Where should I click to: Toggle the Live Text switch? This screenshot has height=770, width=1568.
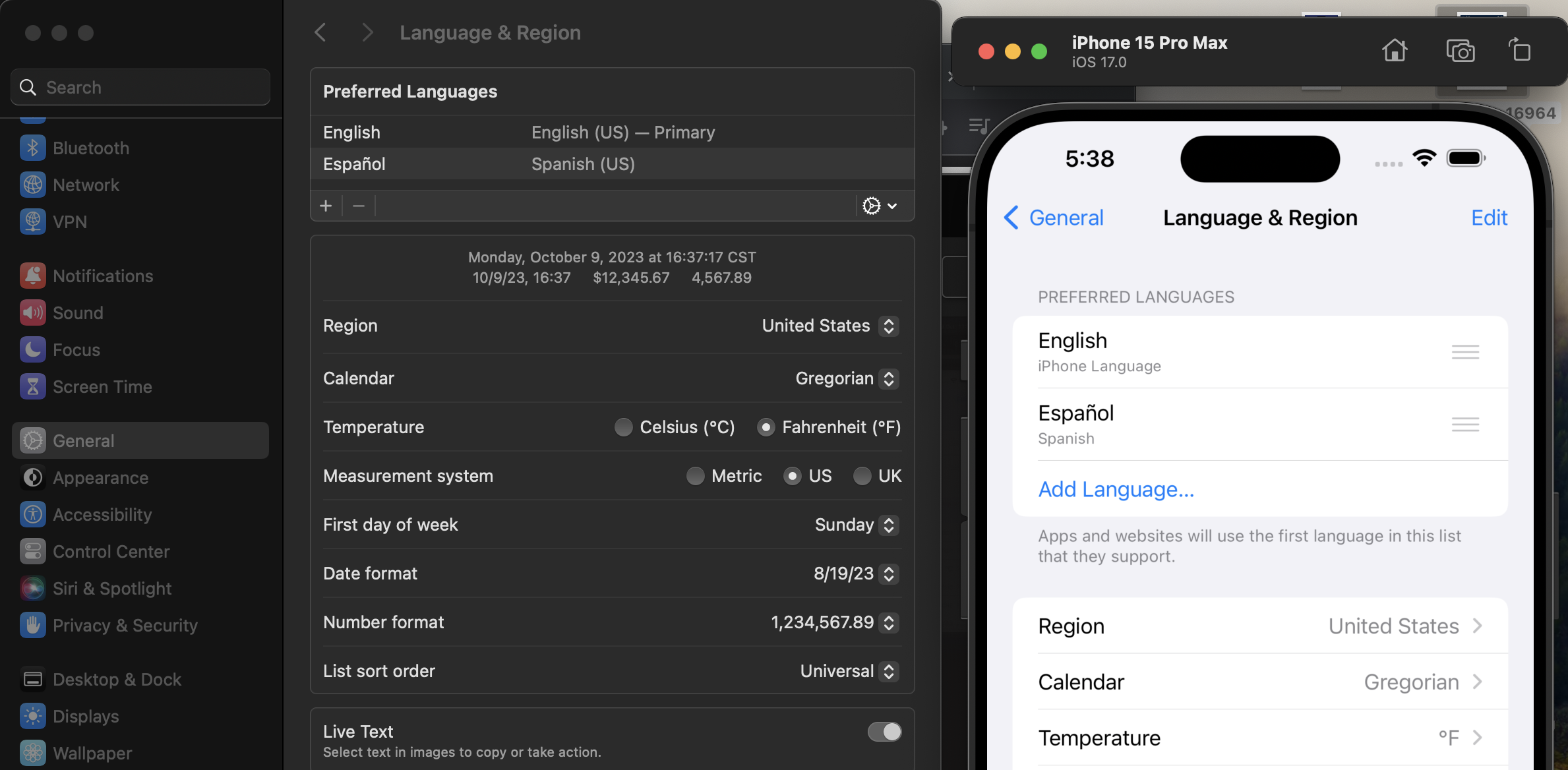(x=884, y=732)
